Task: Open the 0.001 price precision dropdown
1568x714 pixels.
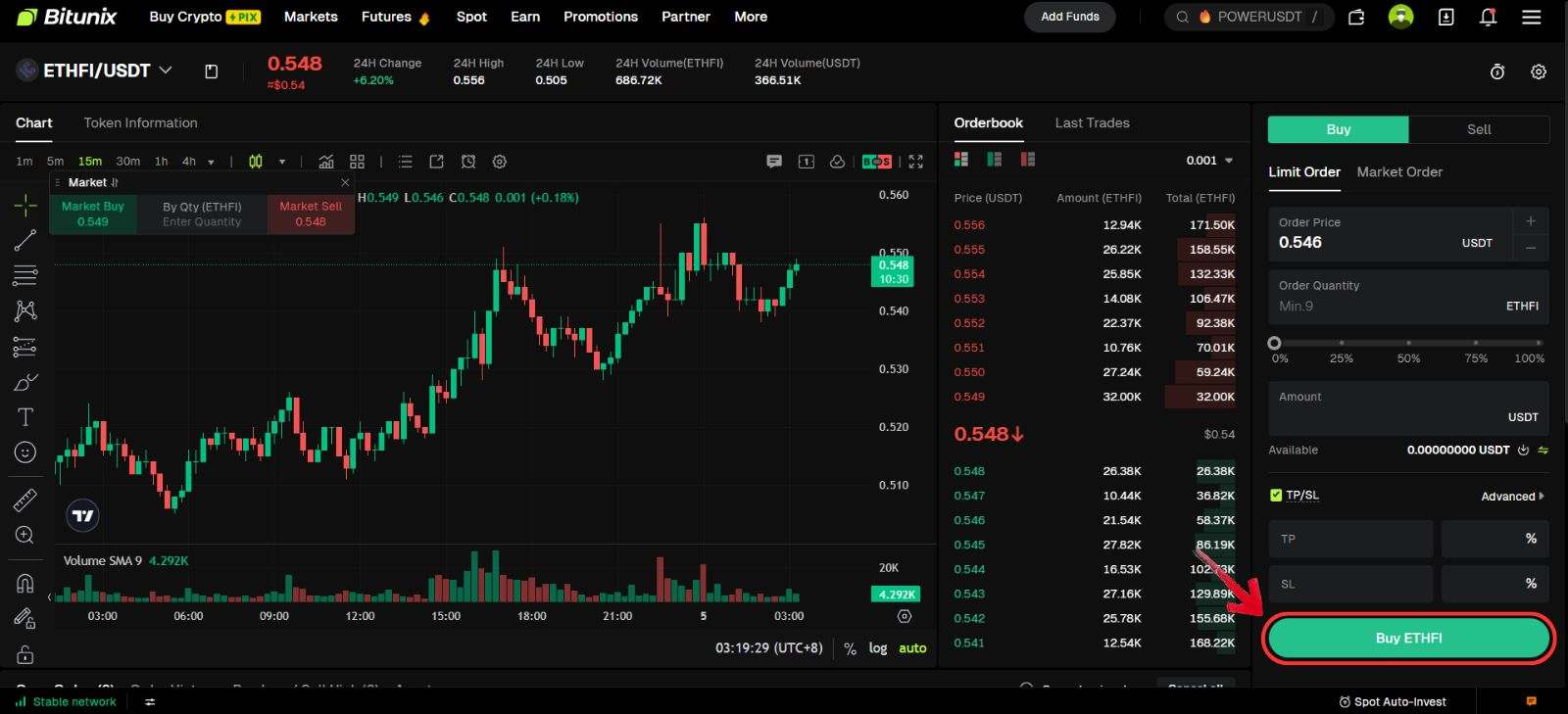Action: pos(1210,161)
